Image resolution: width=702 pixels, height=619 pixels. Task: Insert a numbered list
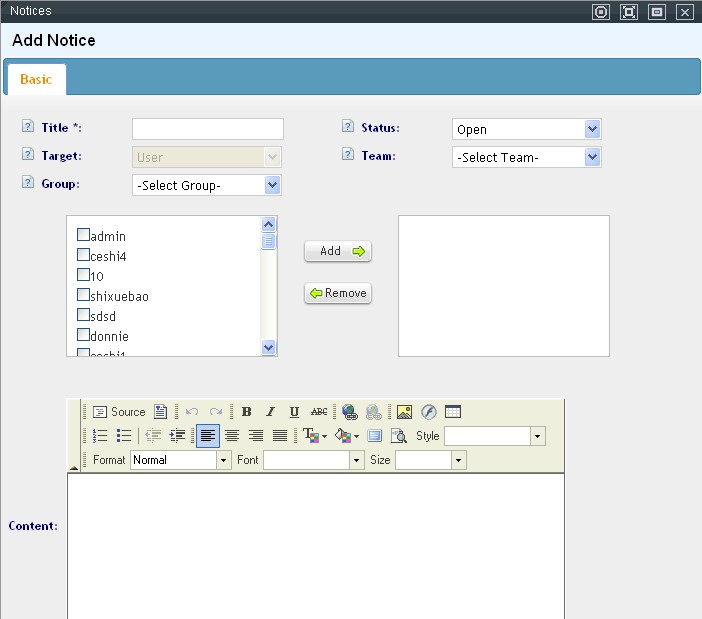click(x=100, y=436)
